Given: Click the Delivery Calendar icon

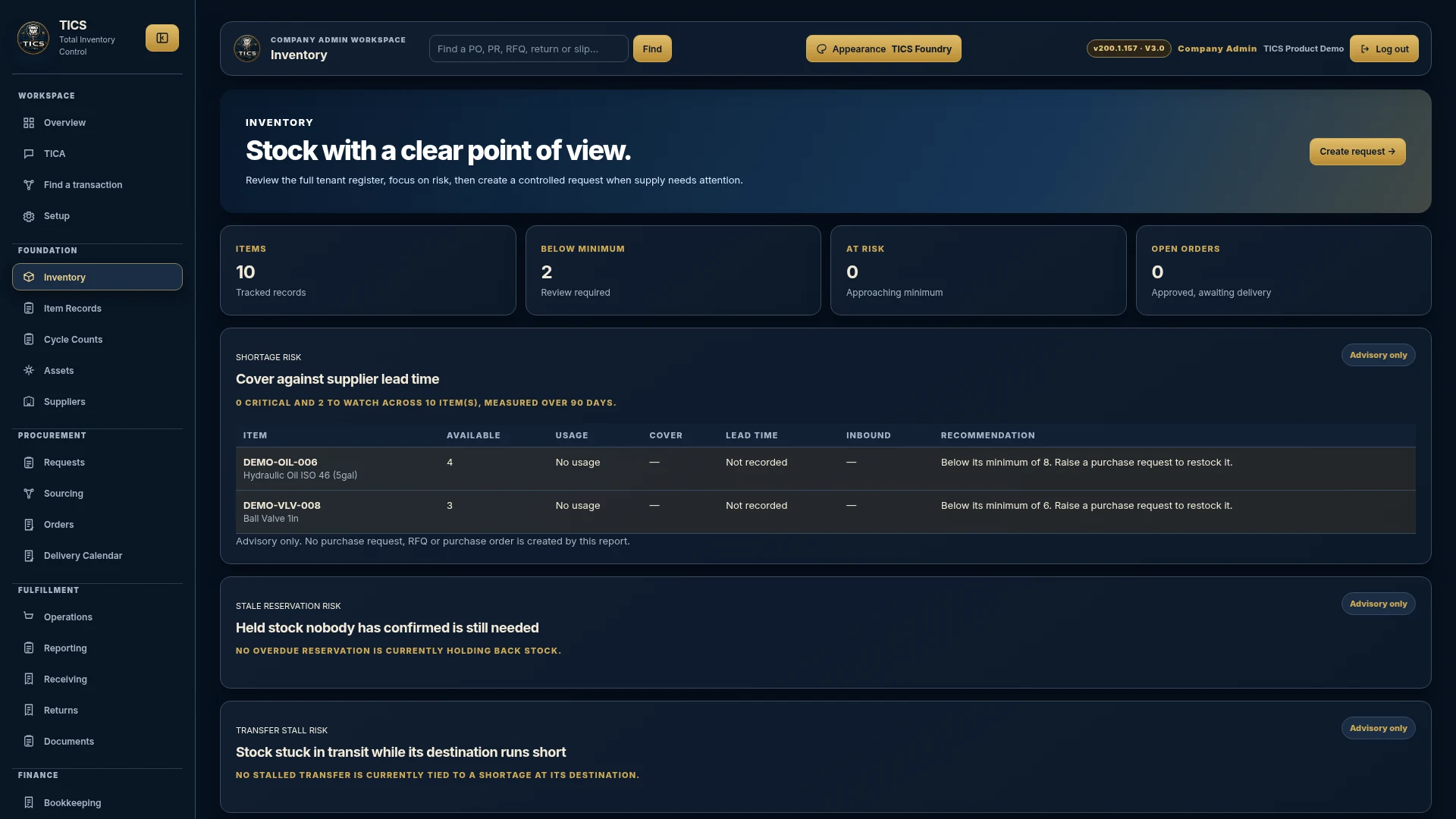Looking at the screenshot, I should pyautogui.click(x=29, y=556).
